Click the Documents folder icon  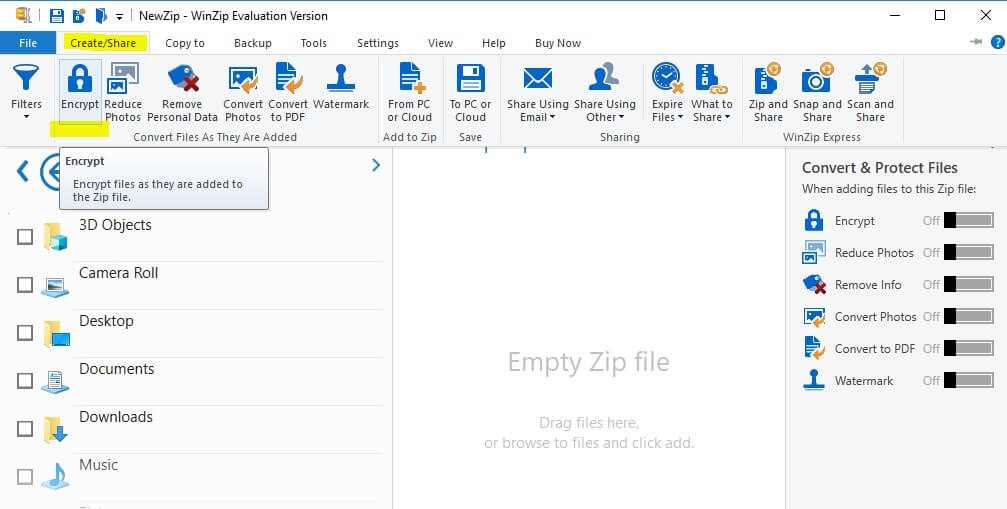tap(55, 381)
